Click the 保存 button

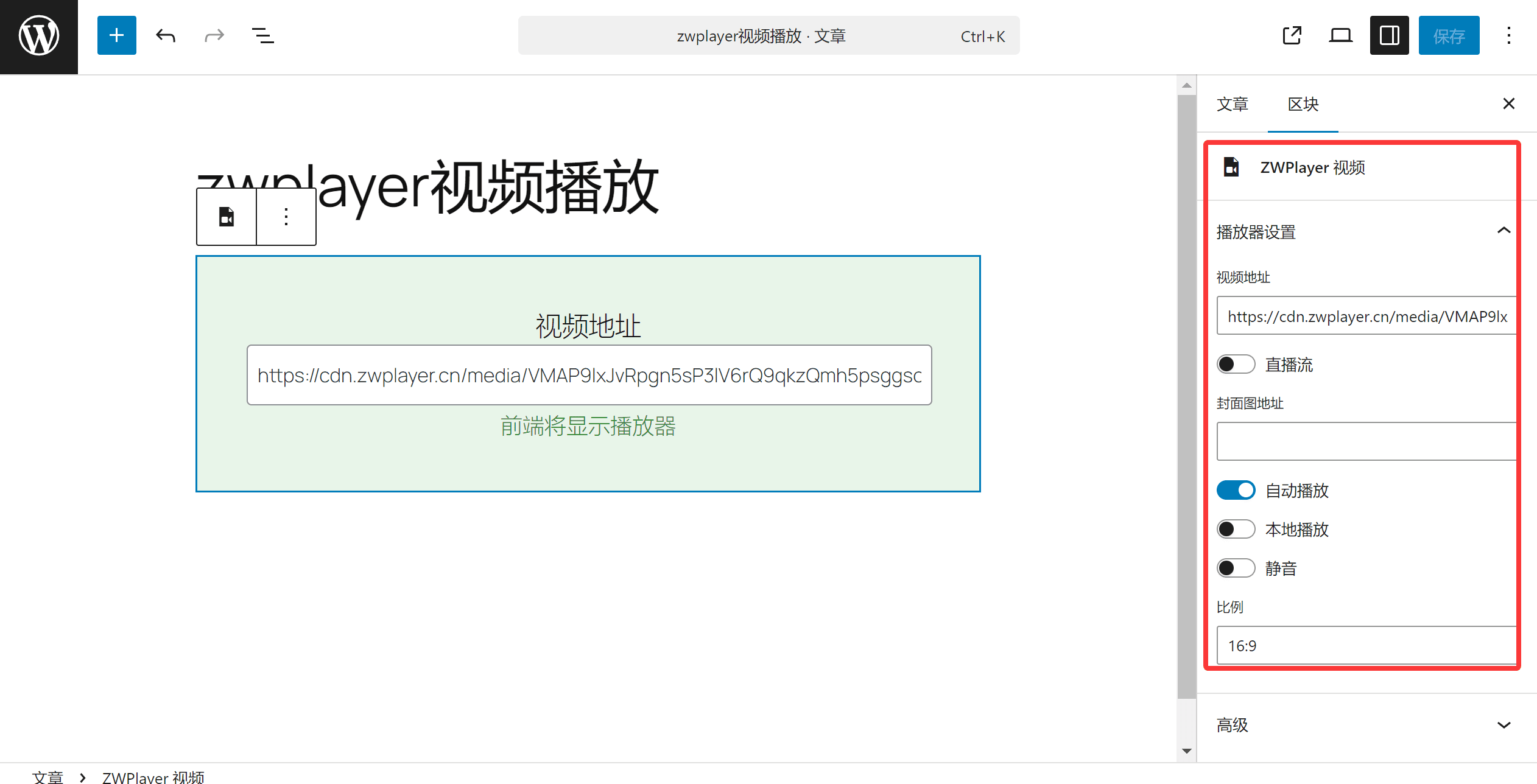click(x=1449, y=35)
